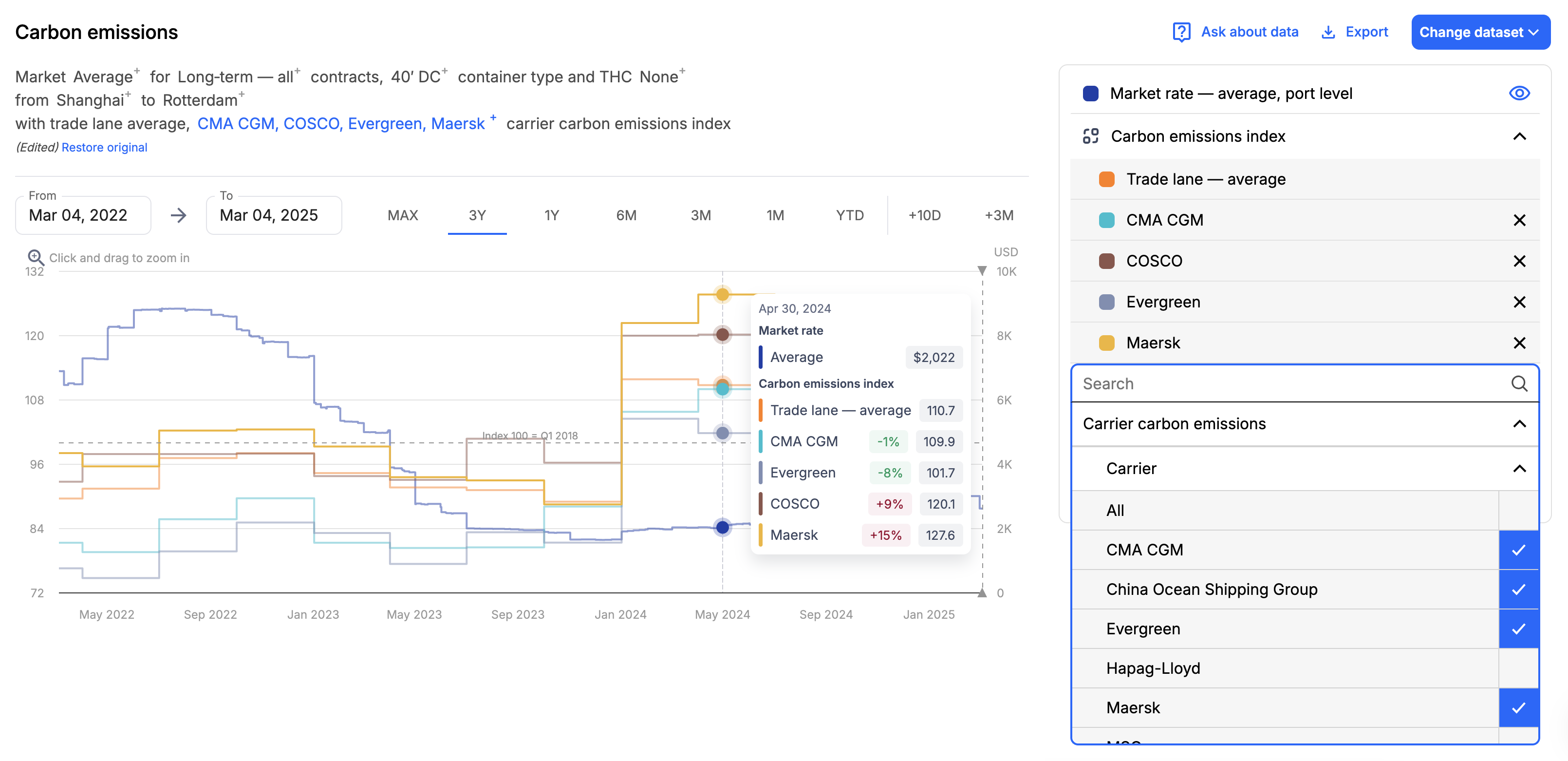This screenshot has width=1568, height=761.
Task: Click the tooltip Maersk '+15%' badge
Action: pyautogui.click(x=885, y=535)
